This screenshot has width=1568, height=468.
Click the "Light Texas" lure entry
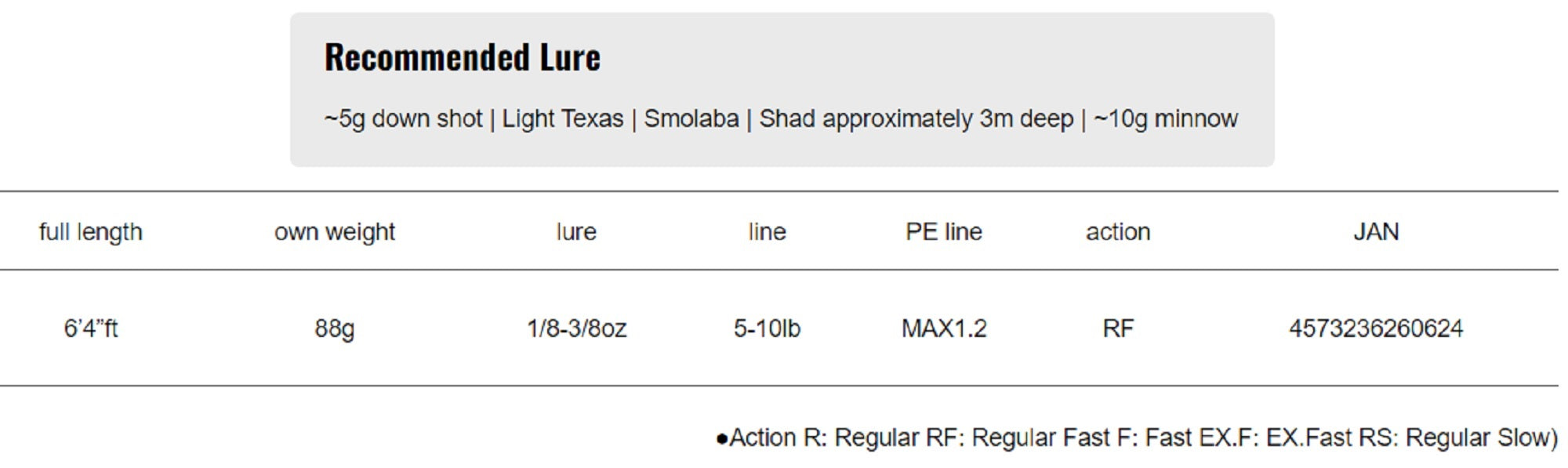click(x=562, y=118)
